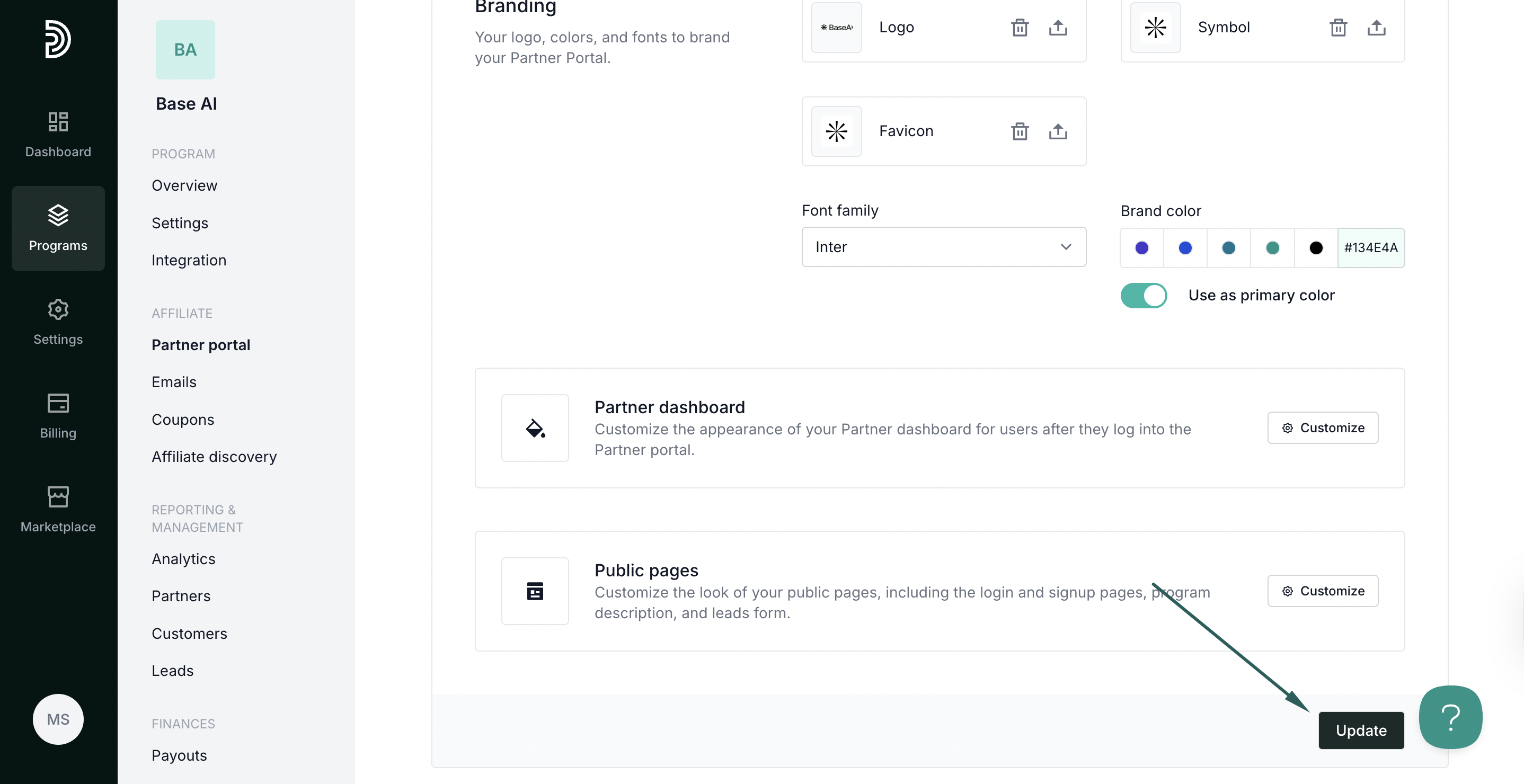Viewport: 1524px width, 784px height.
Task: Click the MS user avatar
Action: point(58,719)
